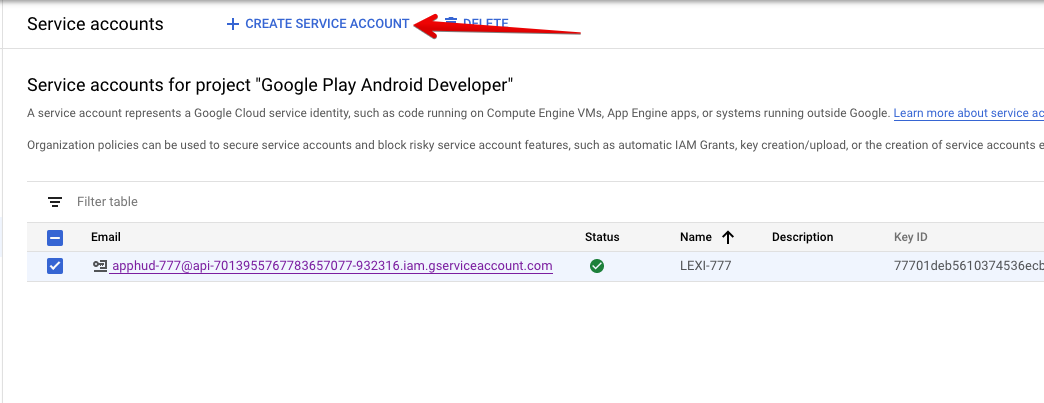Viewport: 1044px width, 403px height.
Task: Click the Key ID column header
Action: click(910, 237)
